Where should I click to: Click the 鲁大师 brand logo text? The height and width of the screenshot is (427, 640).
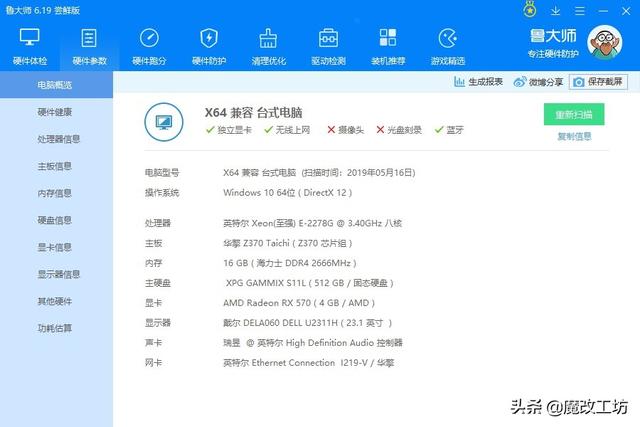[553, 36]
